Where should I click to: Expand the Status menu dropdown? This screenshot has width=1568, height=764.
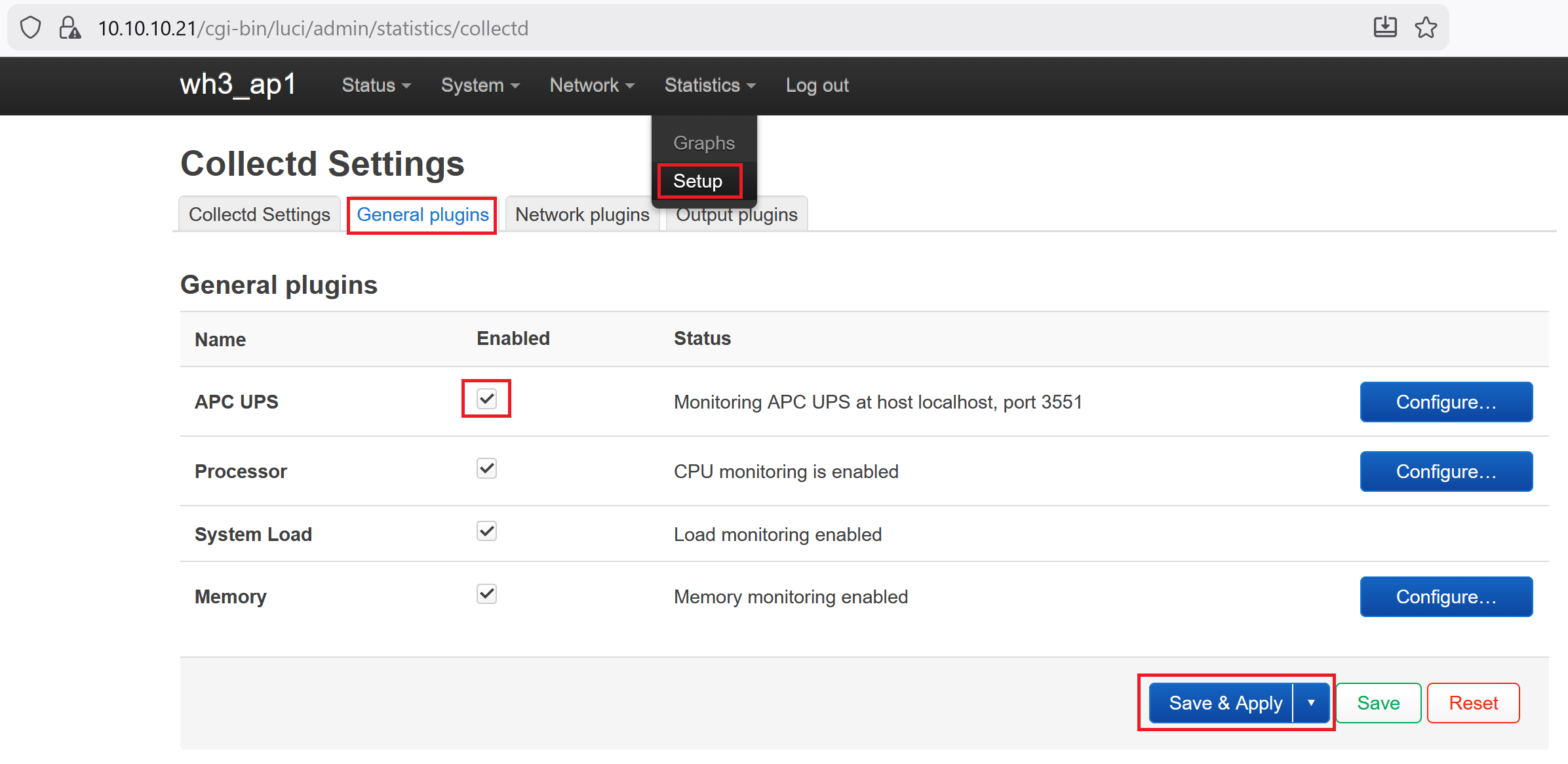[376, 85]
